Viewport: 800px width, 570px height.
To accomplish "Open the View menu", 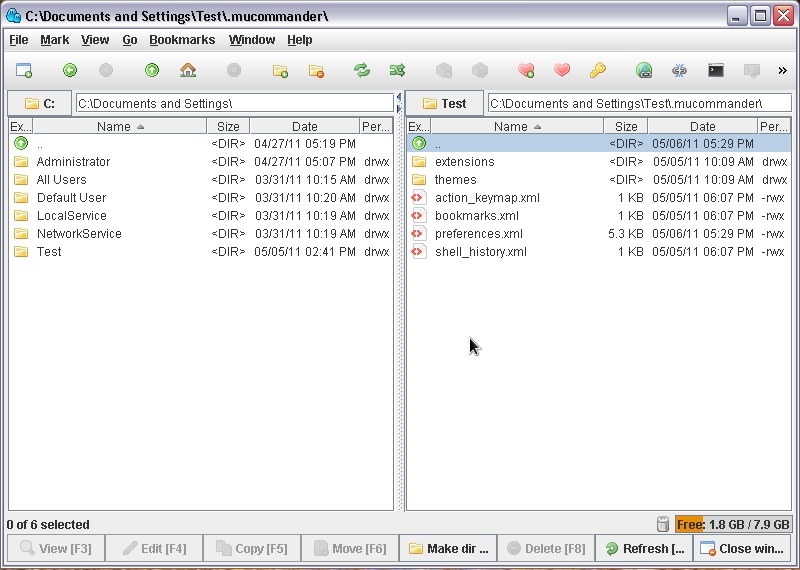I will click(95, 40).
